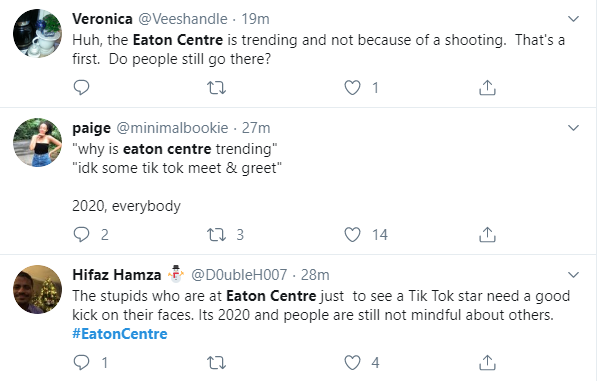Expand the caret menu on paige's tweet
The height and width of the screenshot is (381, 597).
(573, 128)
